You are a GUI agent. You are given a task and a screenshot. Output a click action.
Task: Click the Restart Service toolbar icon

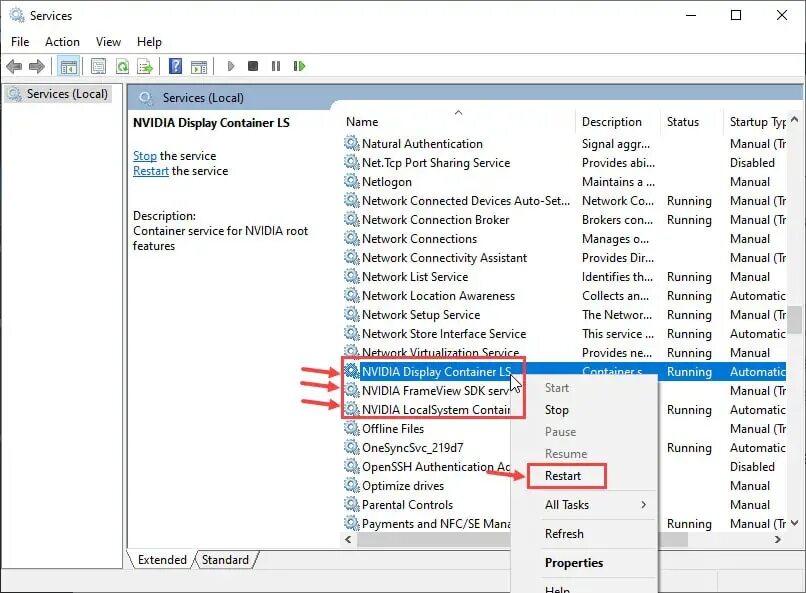(x=299, y=66)
